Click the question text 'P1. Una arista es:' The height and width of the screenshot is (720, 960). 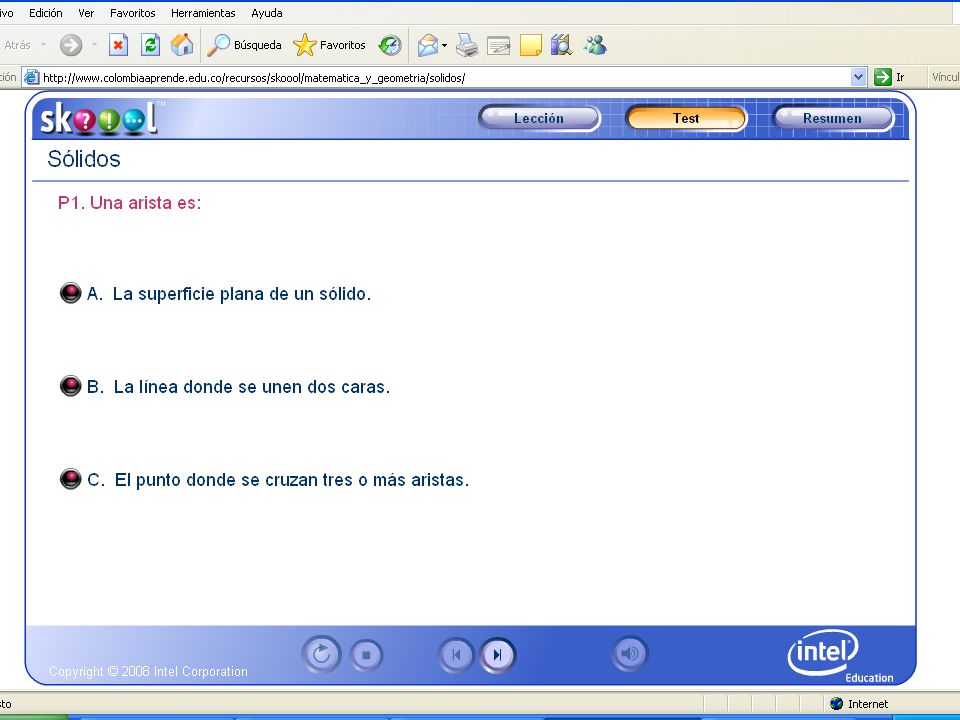129,203
